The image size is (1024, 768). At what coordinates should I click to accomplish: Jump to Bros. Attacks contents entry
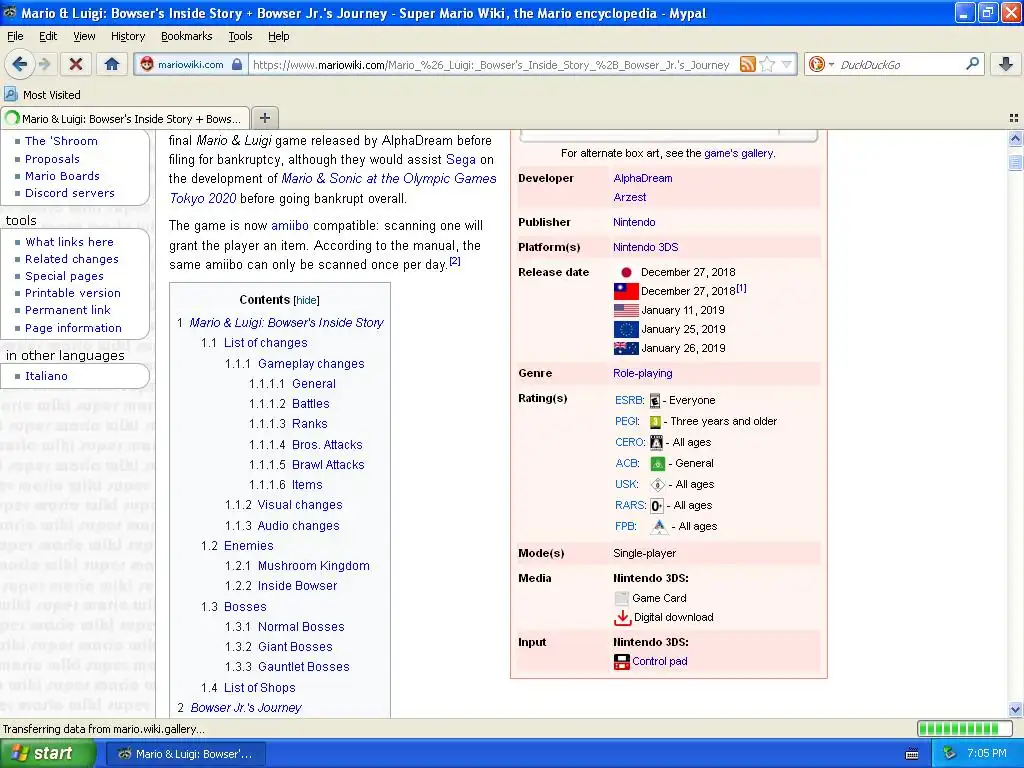(x=327, y=445)
